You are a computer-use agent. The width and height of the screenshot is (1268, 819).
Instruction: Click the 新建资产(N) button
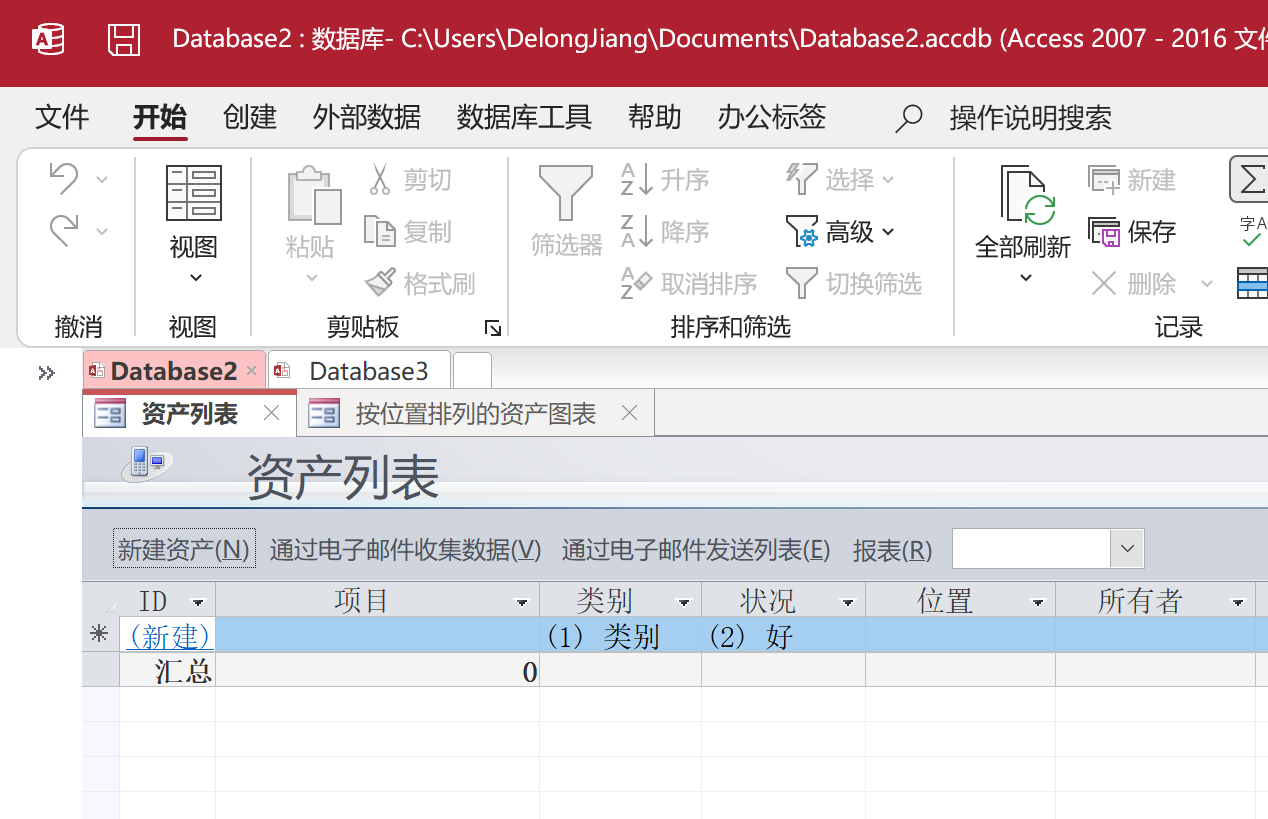(x=184, y=549)
